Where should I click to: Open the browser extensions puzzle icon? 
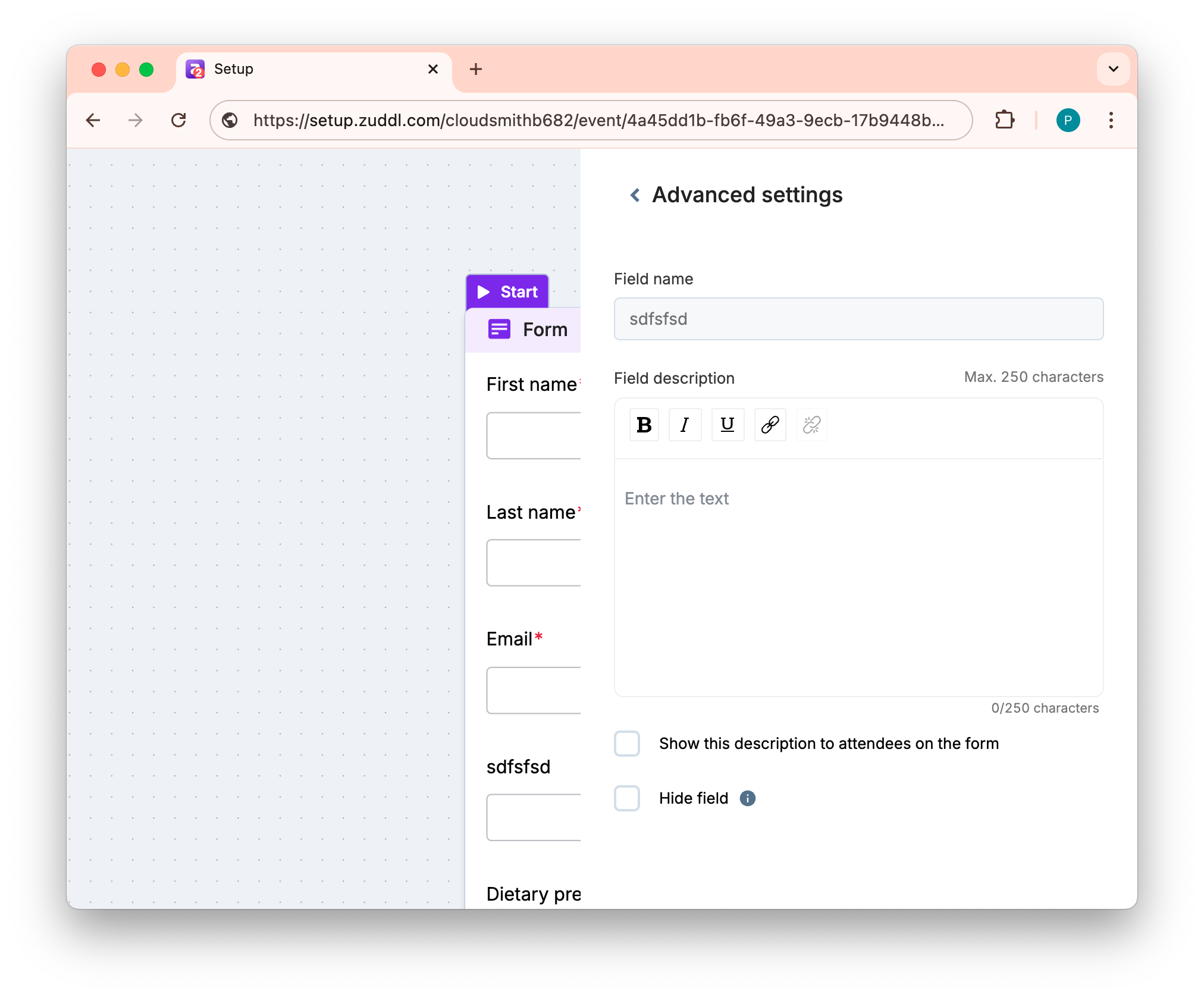pyautogui.click(x=1005, y=120)
